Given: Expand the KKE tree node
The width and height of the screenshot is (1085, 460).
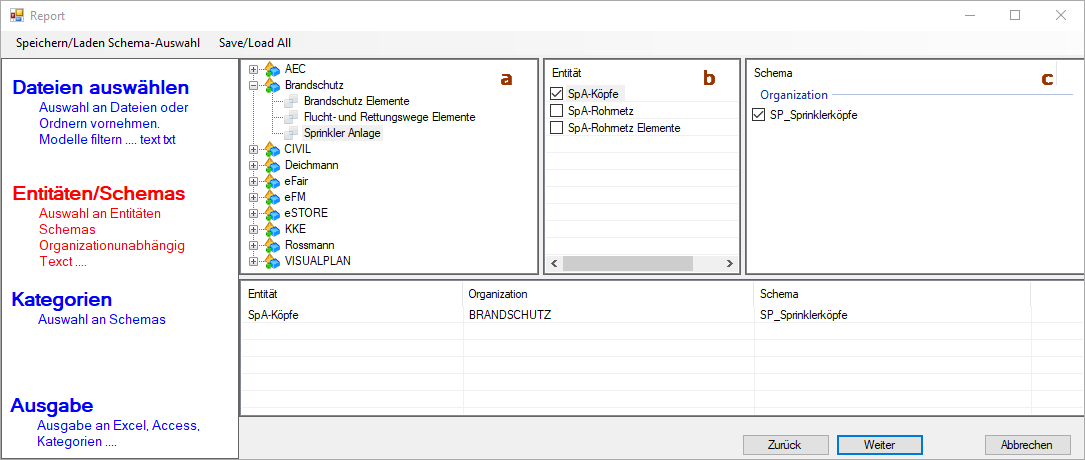Looking at the screenshot, I should coord(253,228).
